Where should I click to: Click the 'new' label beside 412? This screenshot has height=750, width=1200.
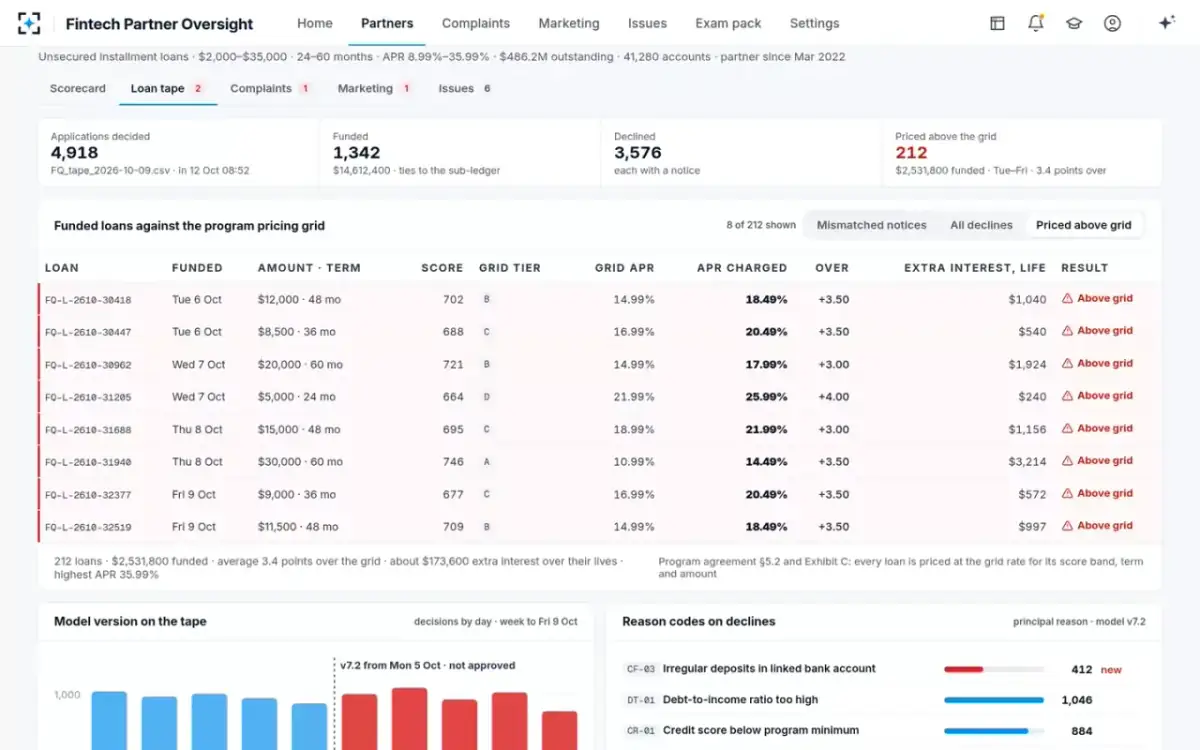(1111, 670)
